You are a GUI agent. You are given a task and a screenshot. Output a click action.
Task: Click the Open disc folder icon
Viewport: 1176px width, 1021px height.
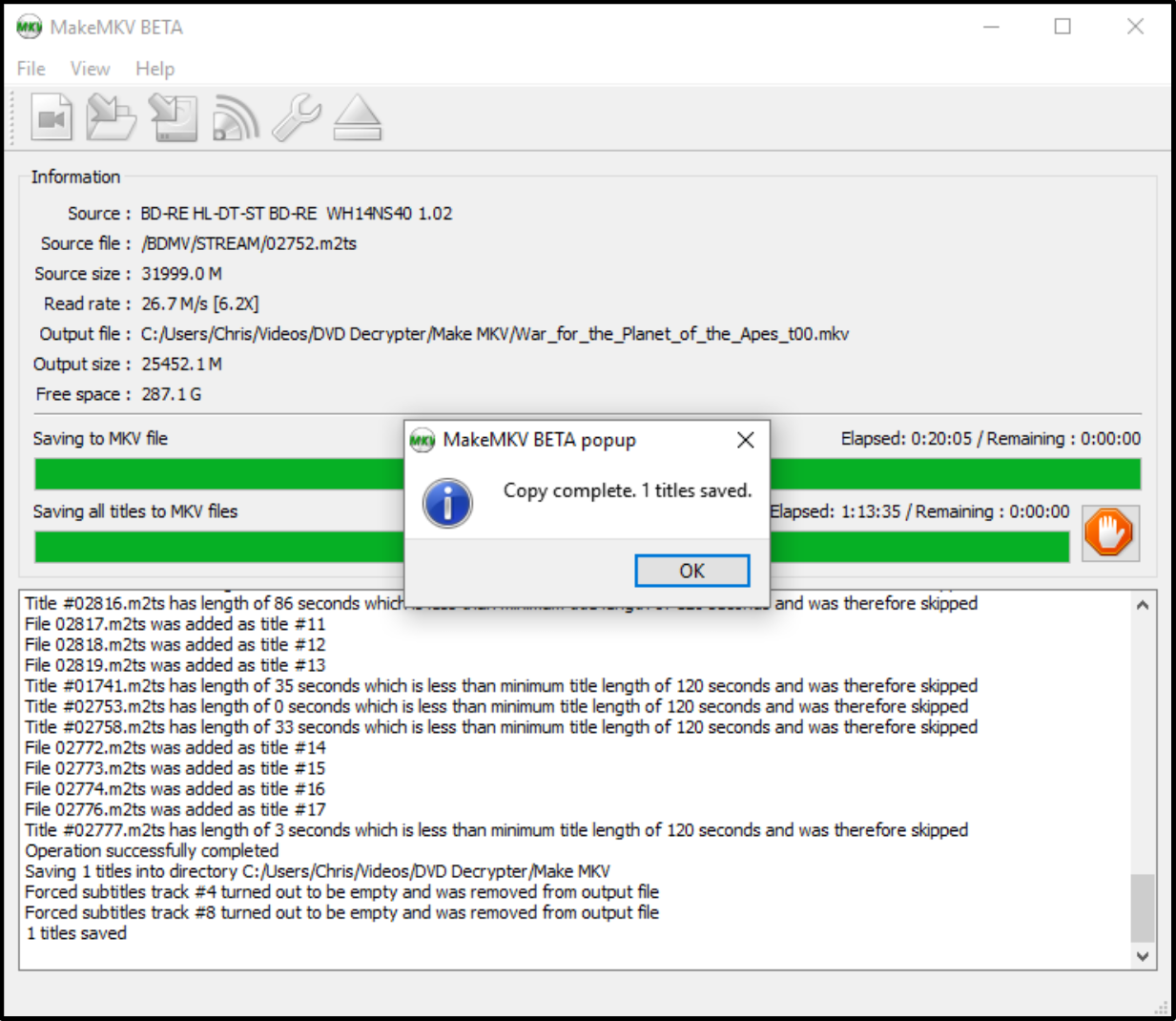pyautogui.click(x=111, y=118)
